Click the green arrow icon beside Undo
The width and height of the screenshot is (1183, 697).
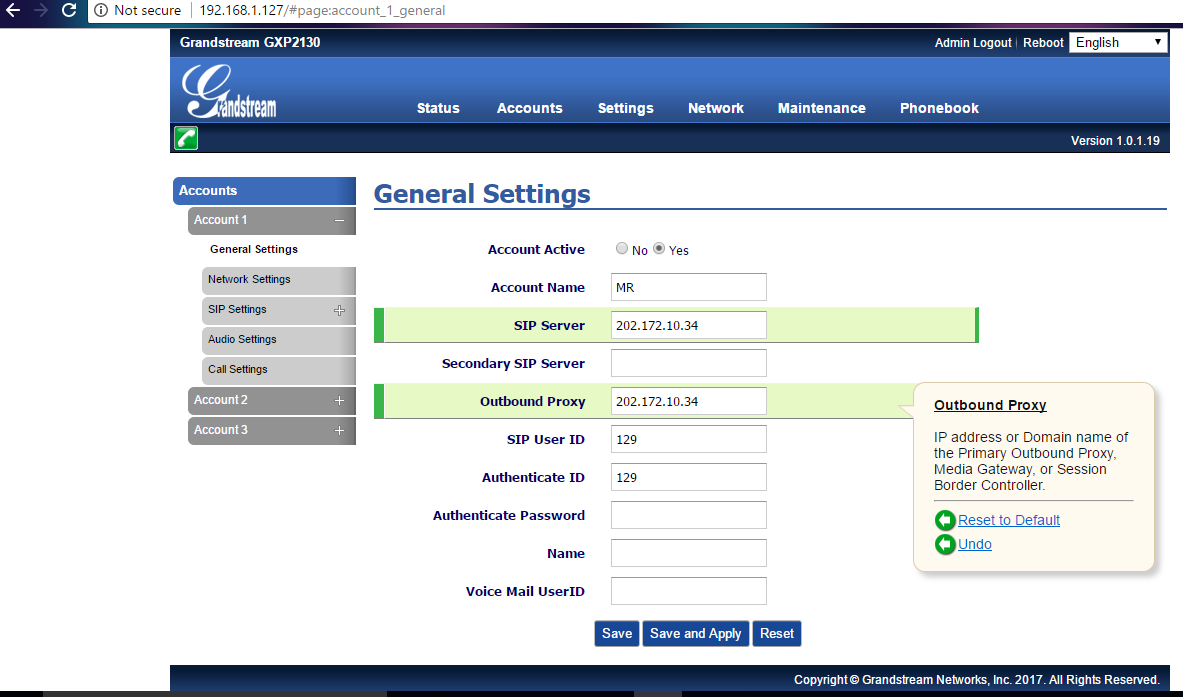click(945, 544)
